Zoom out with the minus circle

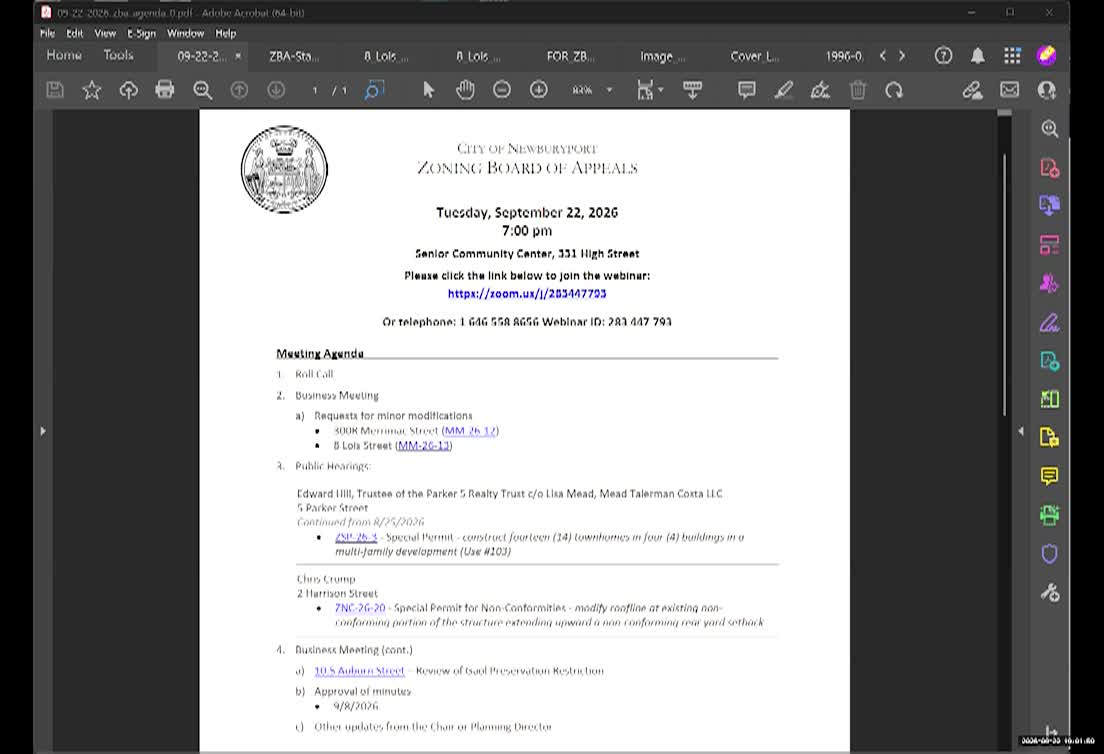click(x=502, y=90)
